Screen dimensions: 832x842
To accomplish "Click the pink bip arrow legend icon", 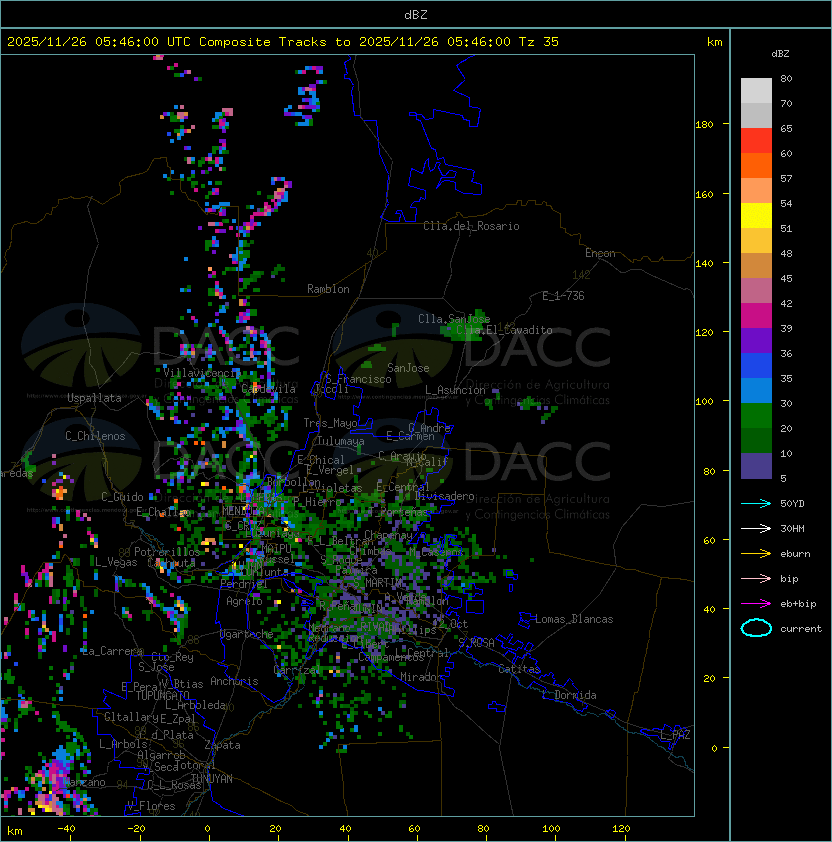I will click(756, 578).
